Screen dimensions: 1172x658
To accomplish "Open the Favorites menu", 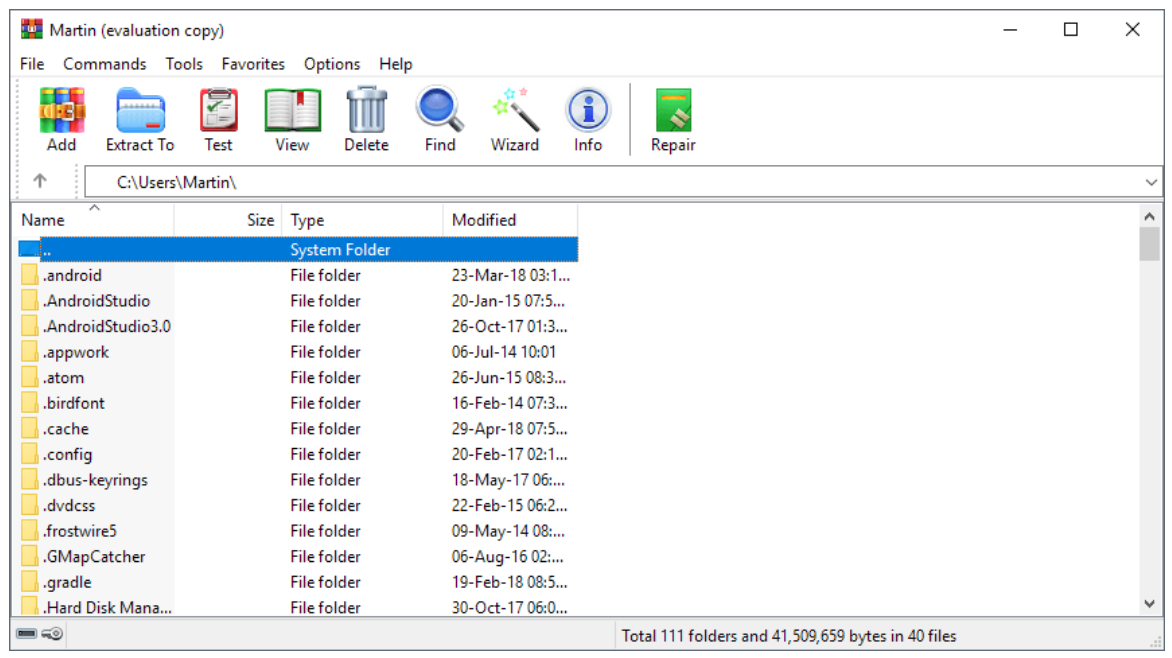I will pos(253,64).
